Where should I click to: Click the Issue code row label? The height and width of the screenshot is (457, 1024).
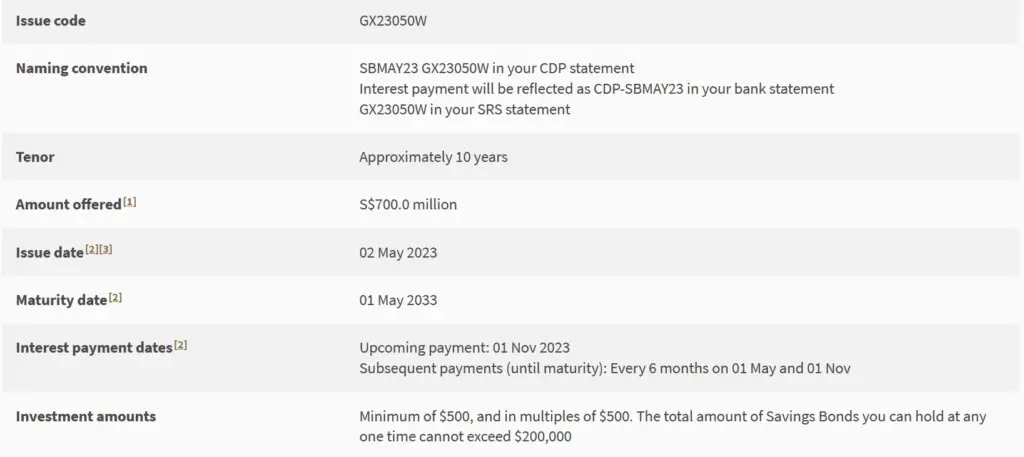point(50,21)
